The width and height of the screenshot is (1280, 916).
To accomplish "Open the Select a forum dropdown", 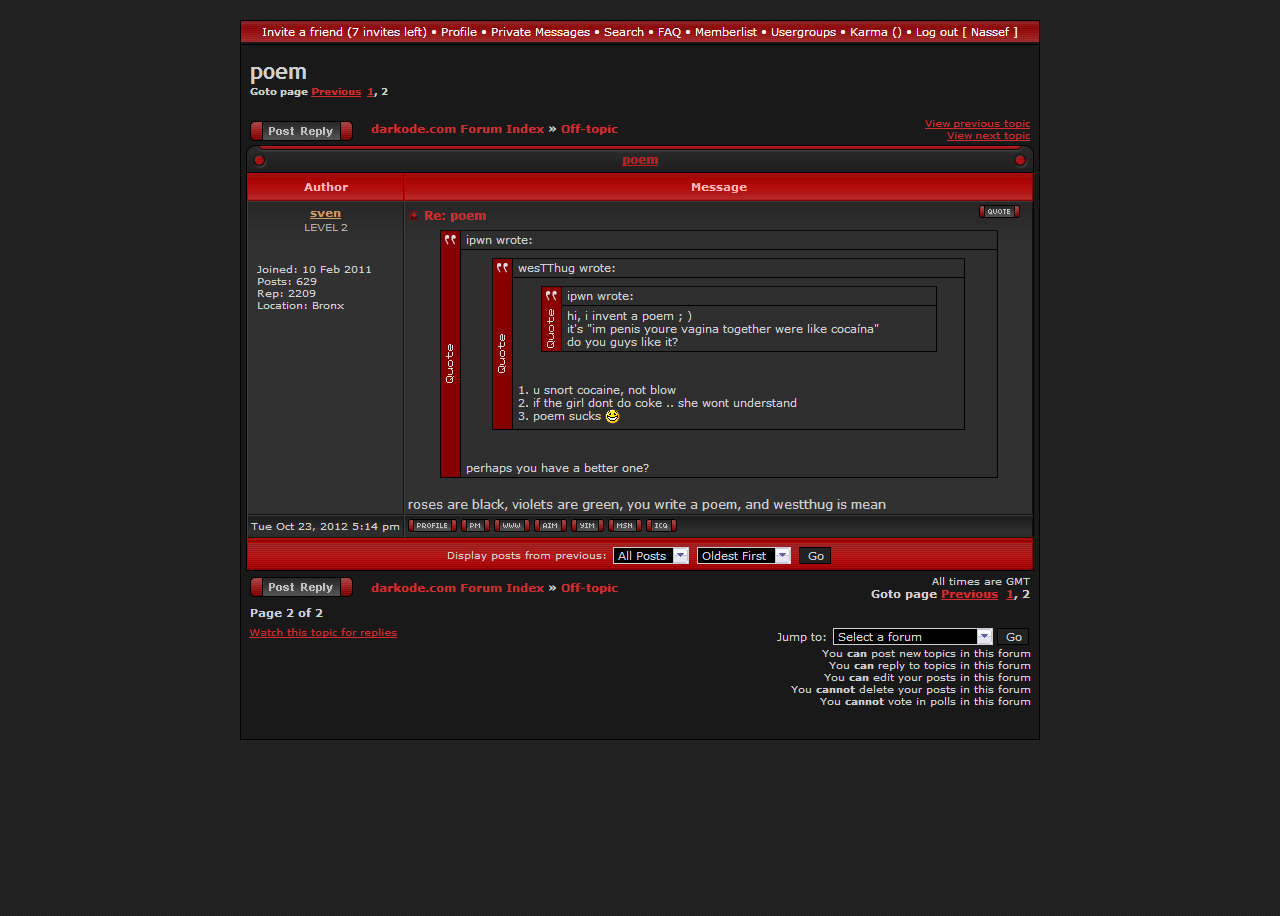I will point(912,636).
